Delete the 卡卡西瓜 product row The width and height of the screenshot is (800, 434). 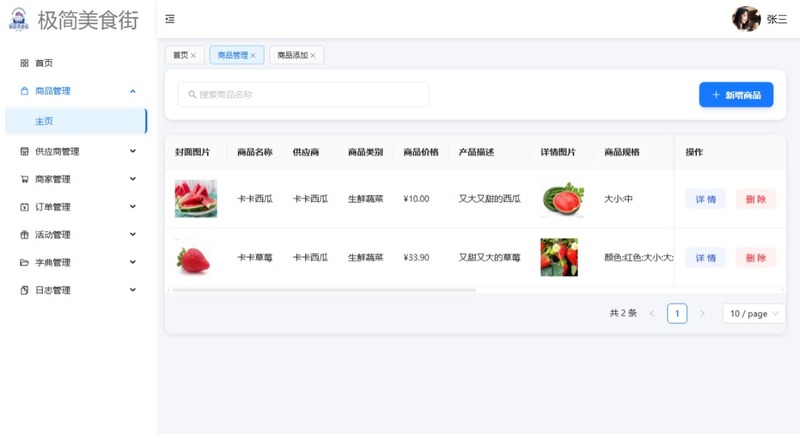coord(756,199)
